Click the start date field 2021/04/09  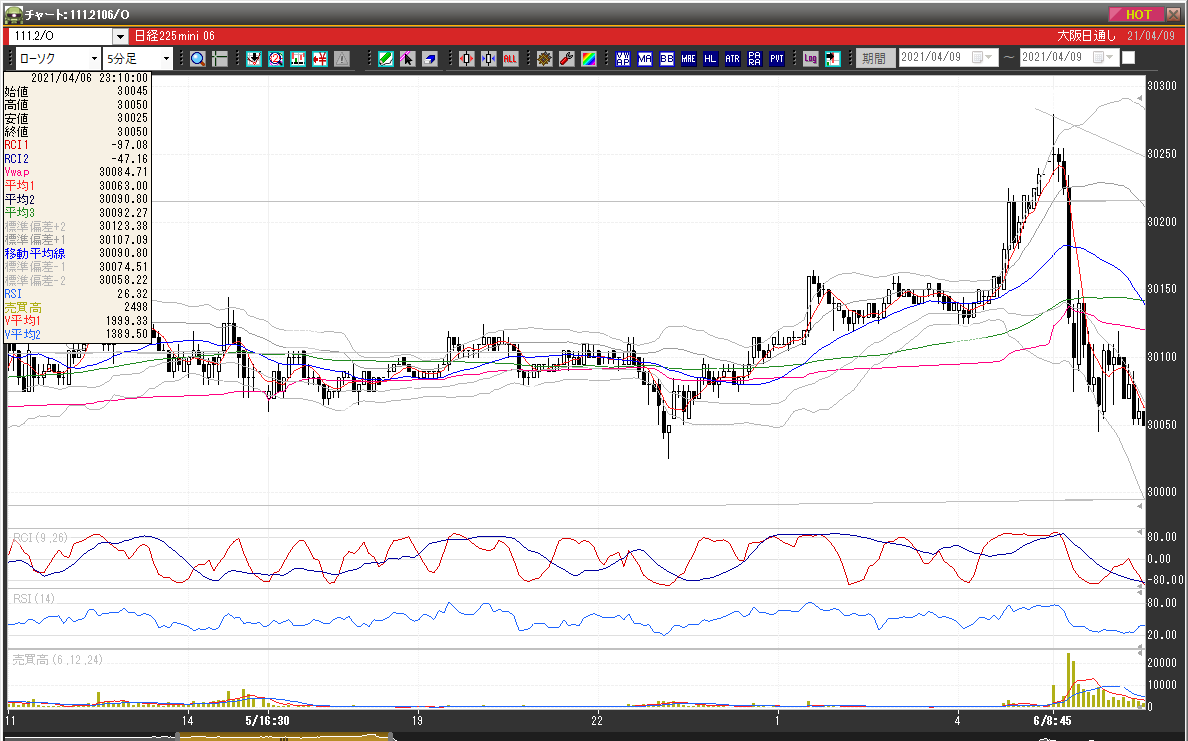(x=935, y=58)
